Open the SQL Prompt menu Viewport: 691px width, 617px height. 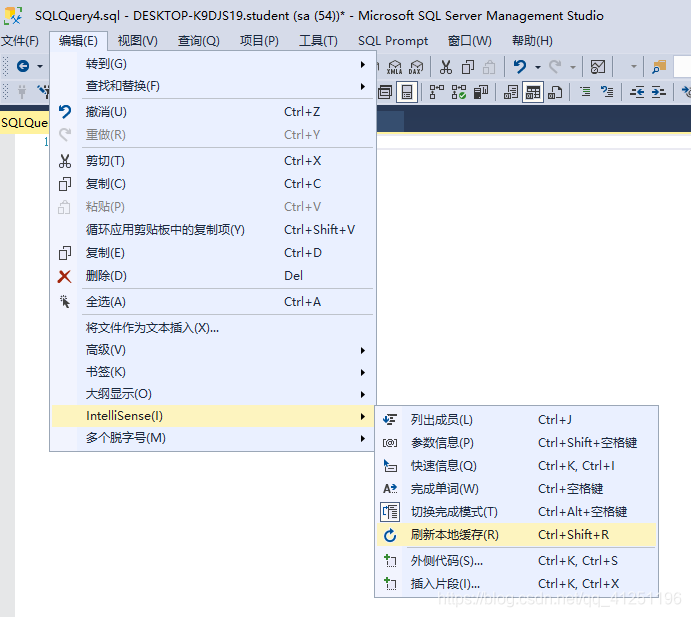point(393,41)
